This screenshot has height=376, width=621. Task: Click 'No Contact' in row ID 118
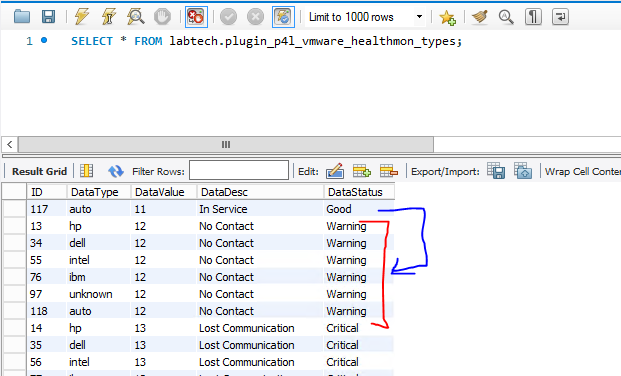pyautogui.click(x=260, y=311)
